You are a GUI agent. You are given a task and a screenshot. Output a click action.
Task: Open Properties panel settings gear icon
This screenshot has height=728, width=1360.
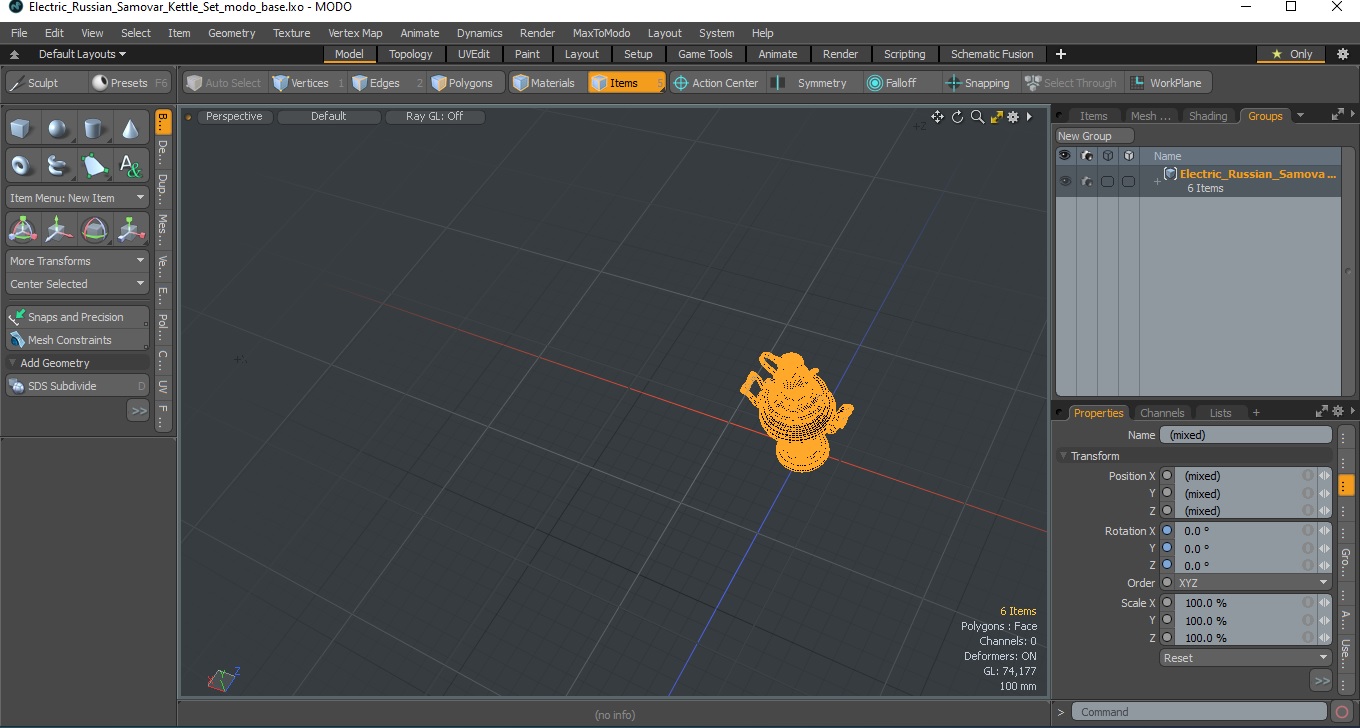coord(1339,411)
